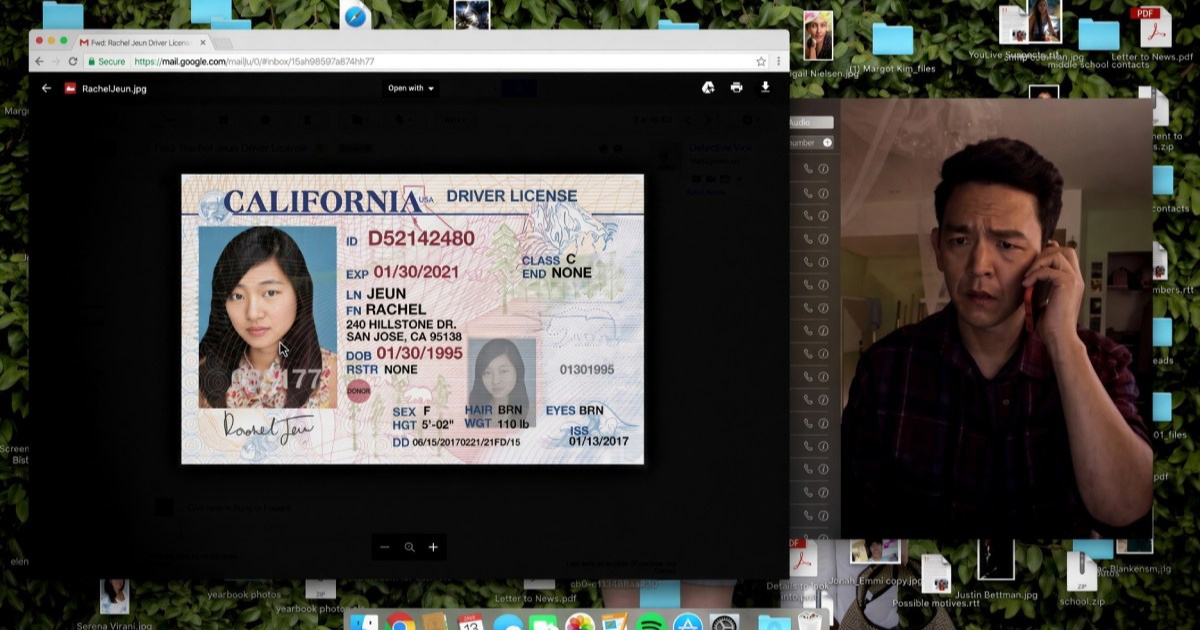Download the RachelJeun.jpg attachment
Image resolution: width=1200 pixels, height=630 pixels.
(x=765, y=87)
